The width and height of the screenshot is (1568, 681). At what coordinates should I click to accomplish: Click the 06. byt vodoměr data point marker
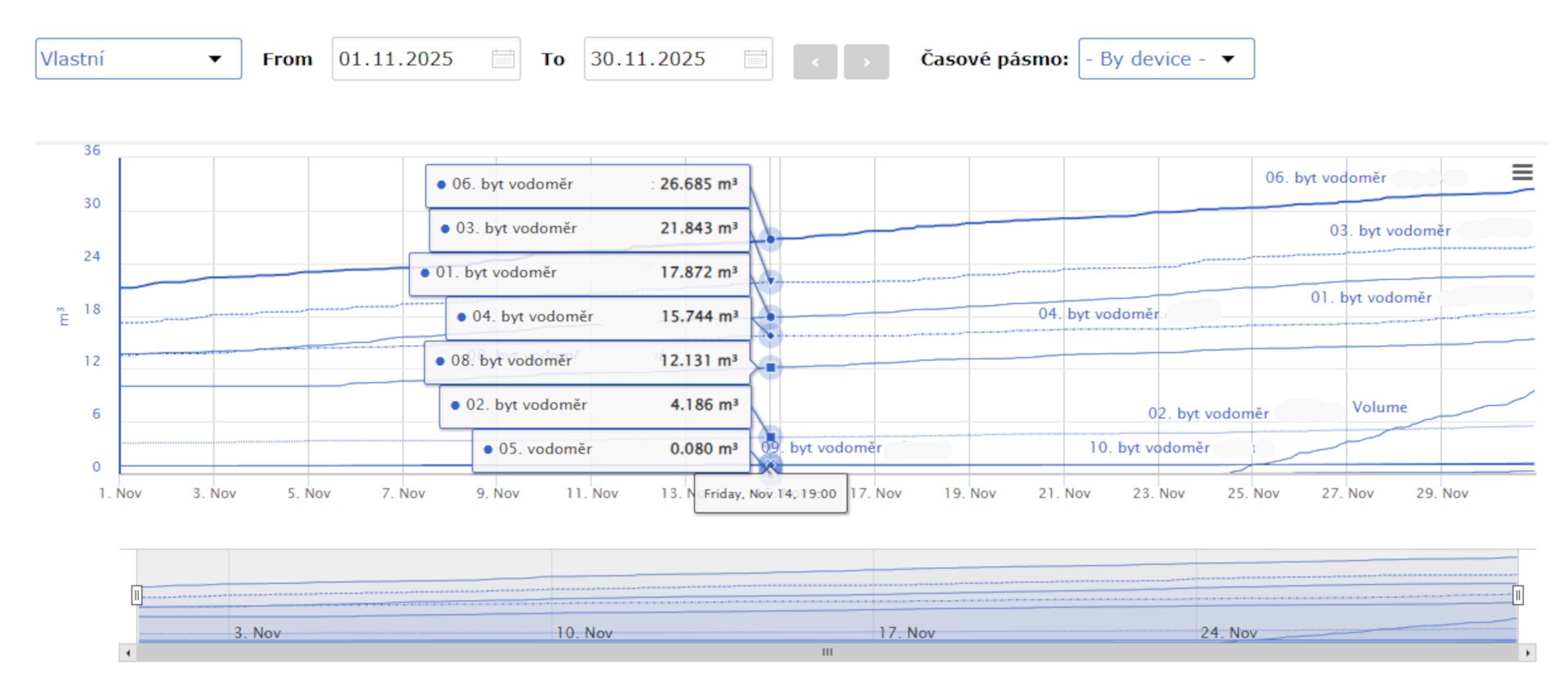(x=770, y=239)
